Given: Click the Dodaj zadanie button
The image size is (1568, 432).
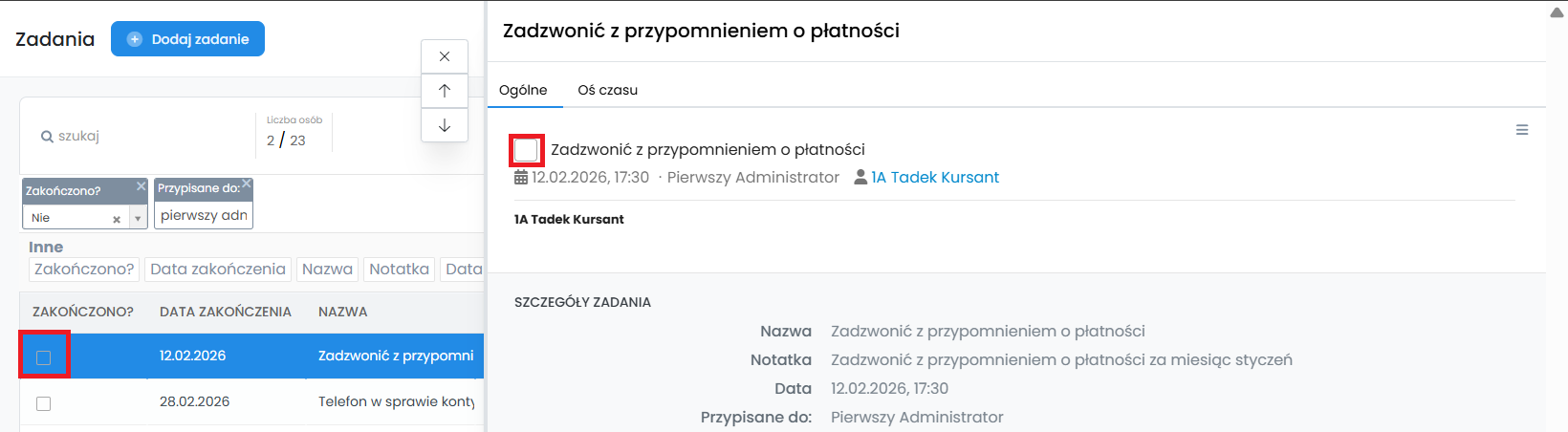Looking at the screenshot, I should click(187, 39).
